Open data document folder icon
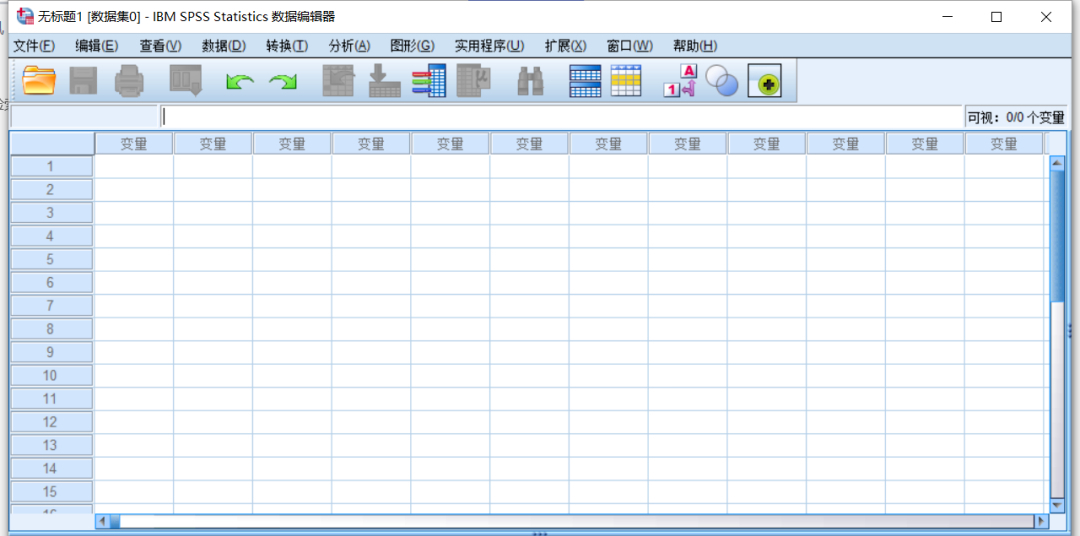 tap(39, 81)
